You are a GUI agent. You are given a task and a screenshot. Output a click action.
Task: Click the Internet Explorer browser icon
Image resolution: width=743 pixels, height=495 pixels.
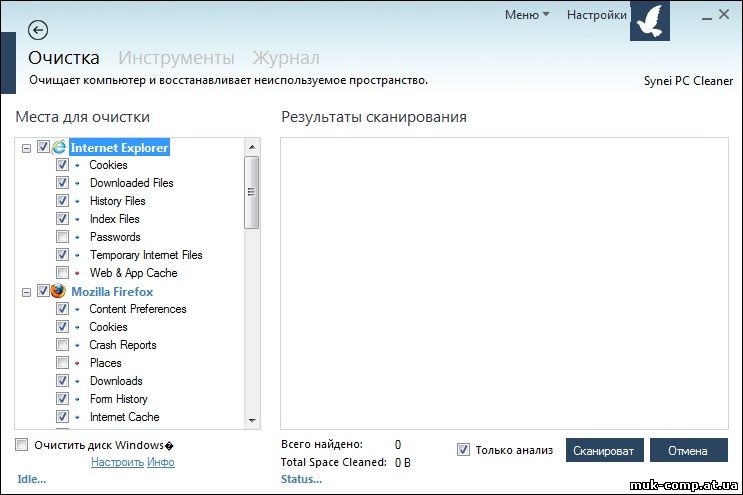tap(59, 147)
